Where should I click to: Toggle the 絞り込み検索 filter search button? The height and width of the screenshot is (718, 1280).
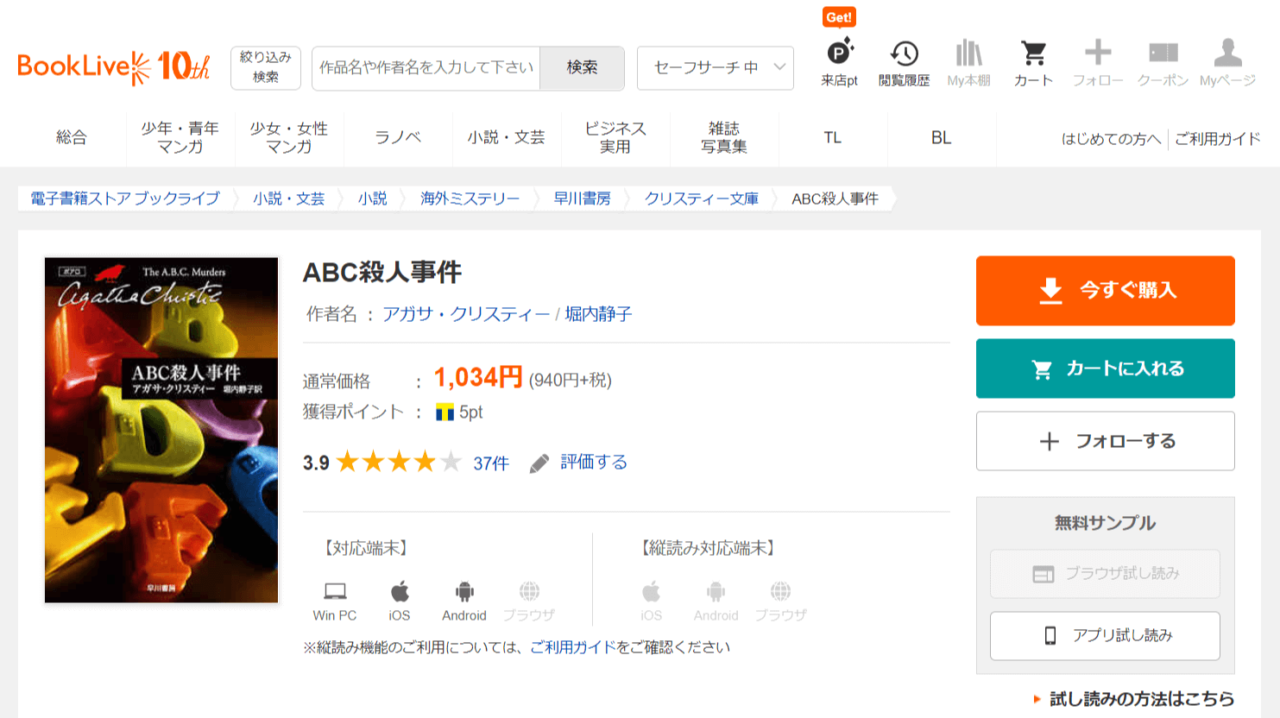pos(265,68)
